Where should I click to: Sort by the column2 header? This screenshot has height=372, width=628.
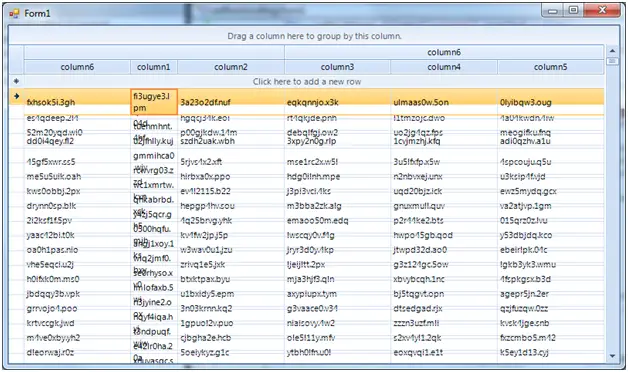point(231,67)
